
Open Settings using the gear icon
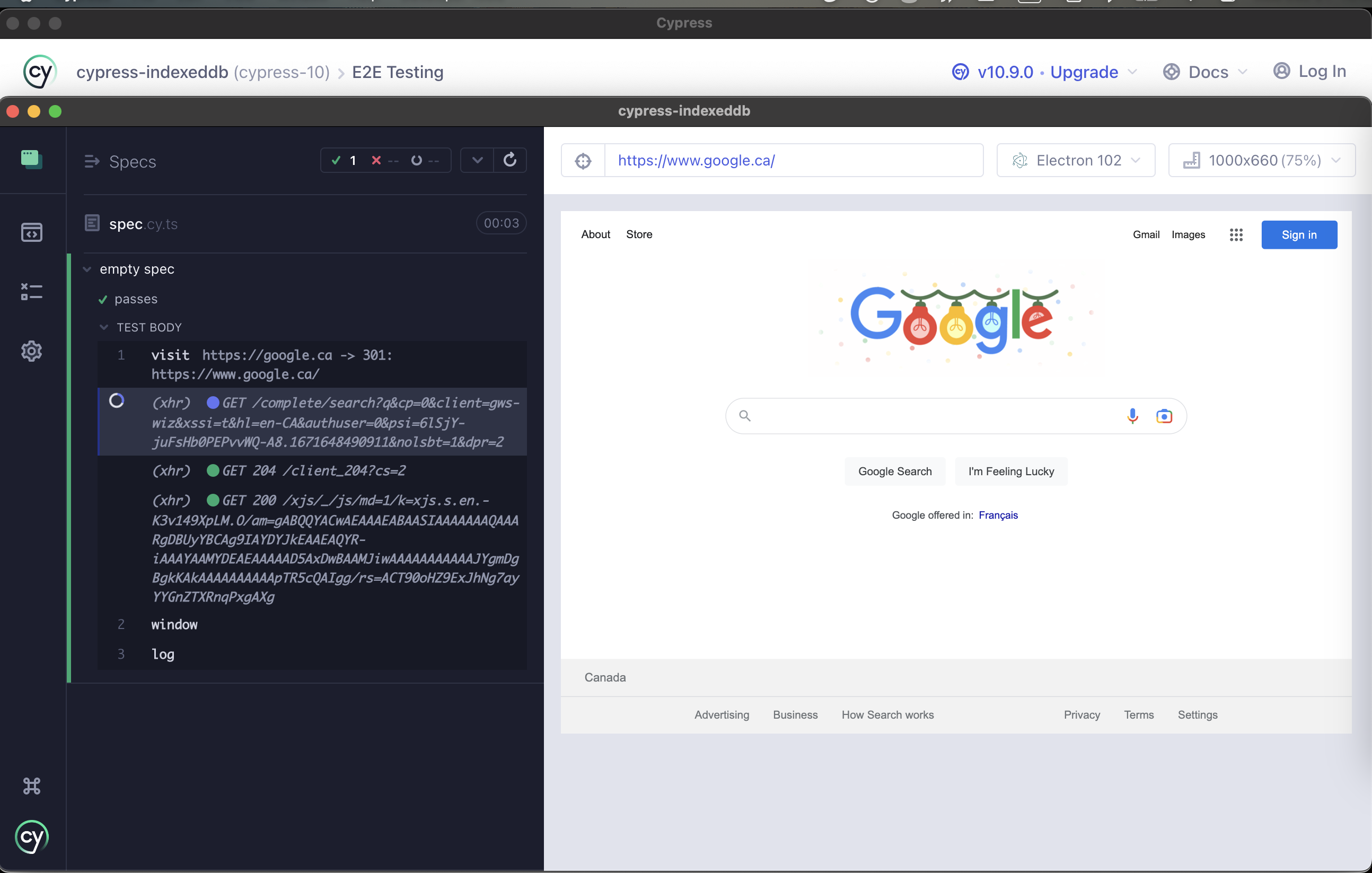click(32, 351)
